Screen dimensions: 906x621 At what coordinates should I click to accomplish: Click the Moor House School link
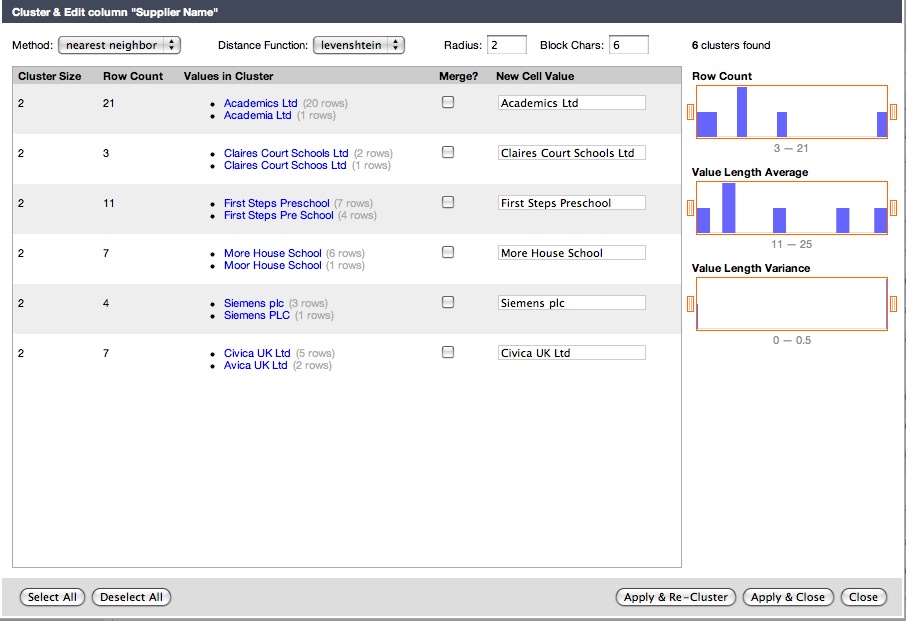[x=273, y=265]
